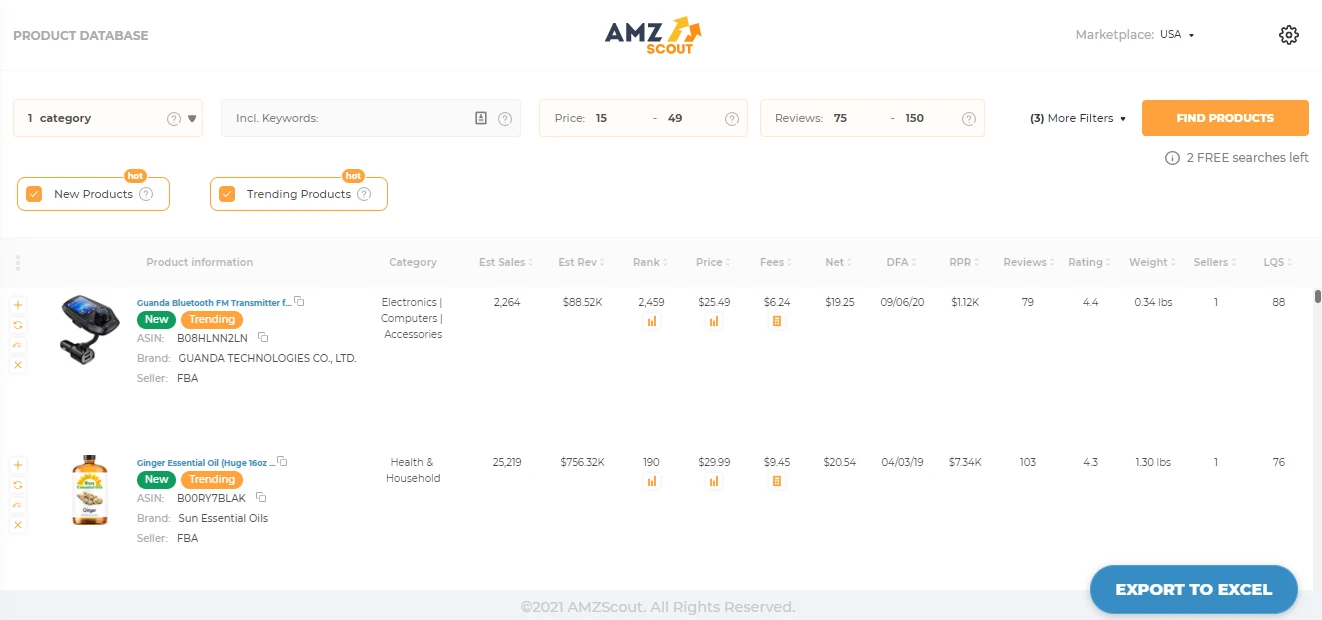Sort by Est Rev column
The image size is (1322, 620).
[581, 262]
